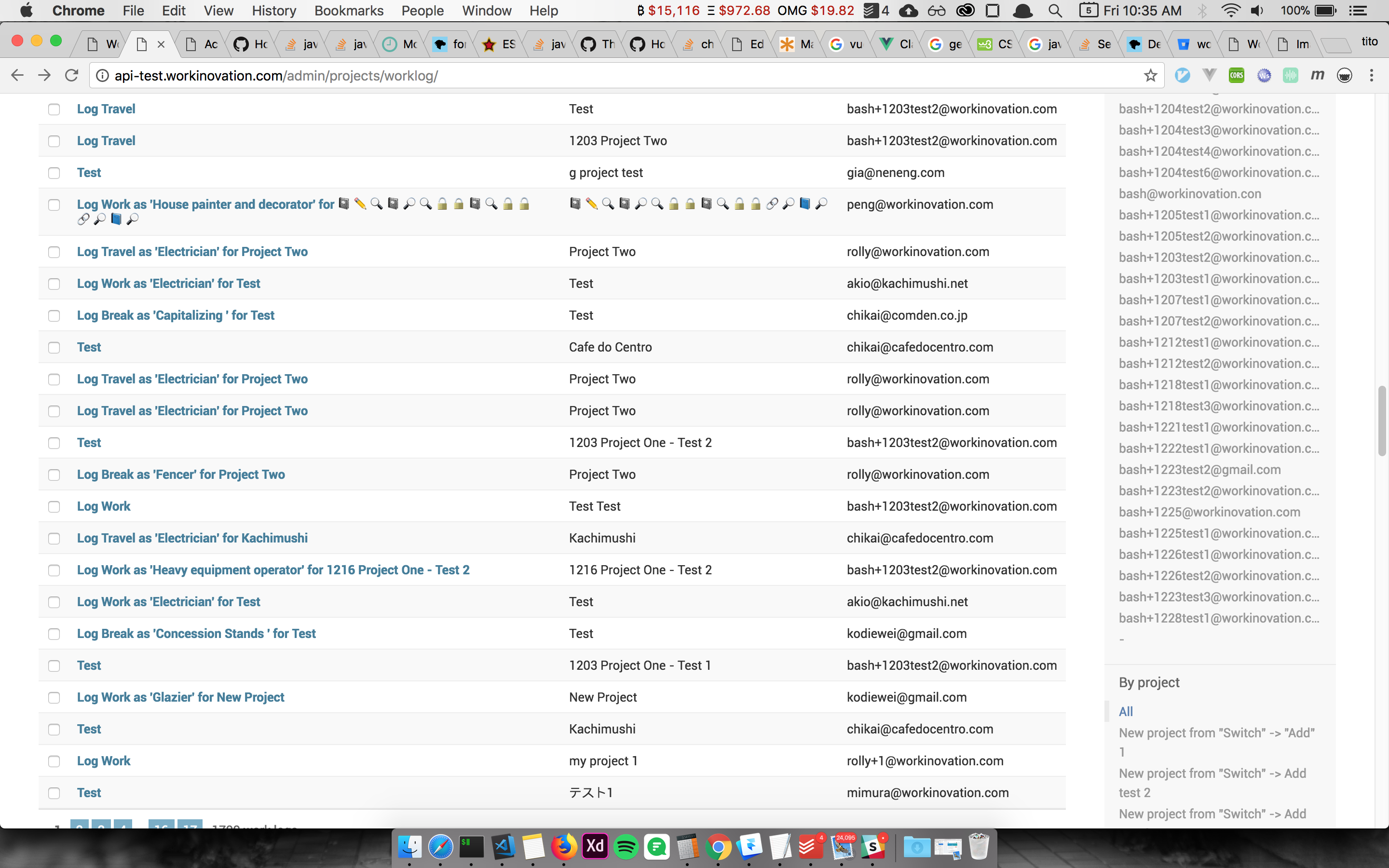Viewport: 1389px width, 868px height.
Task: Open Visual Studio Code from the dock
Action: click(x=502, y=847)
